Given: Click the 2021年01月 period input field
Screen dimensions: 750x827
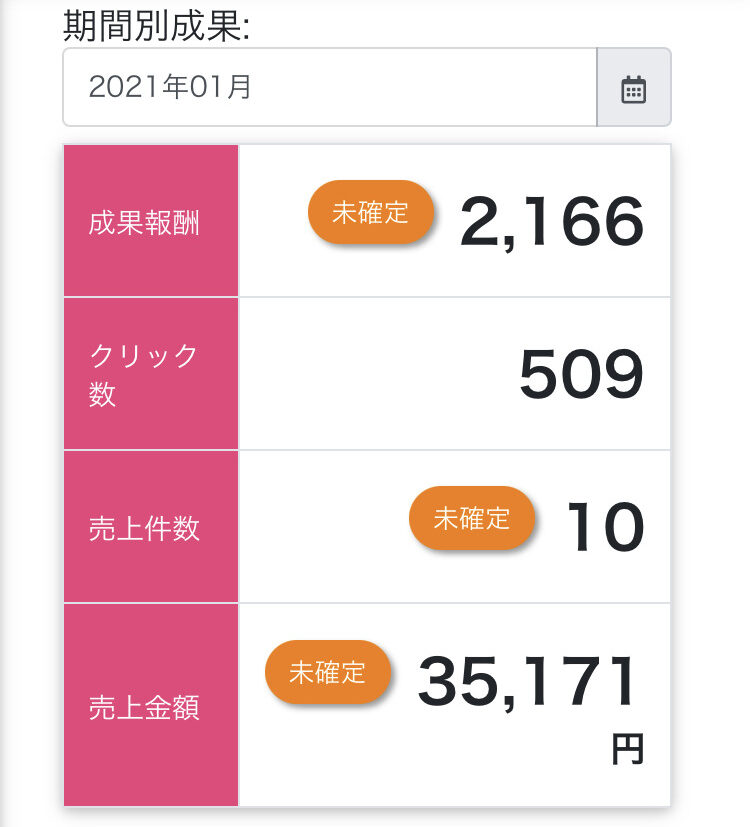Looking at the screenshot, I should click(x=330, y=87).
